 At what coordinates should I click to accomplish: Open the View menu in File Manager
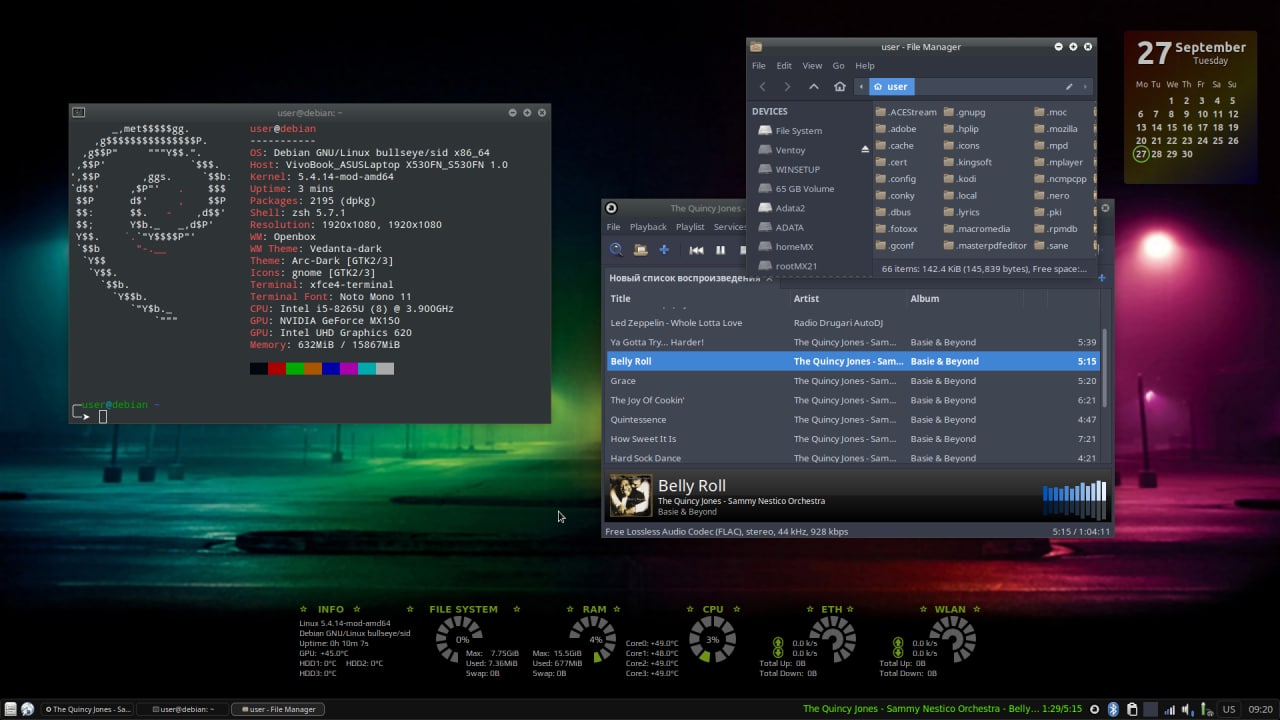812,66
